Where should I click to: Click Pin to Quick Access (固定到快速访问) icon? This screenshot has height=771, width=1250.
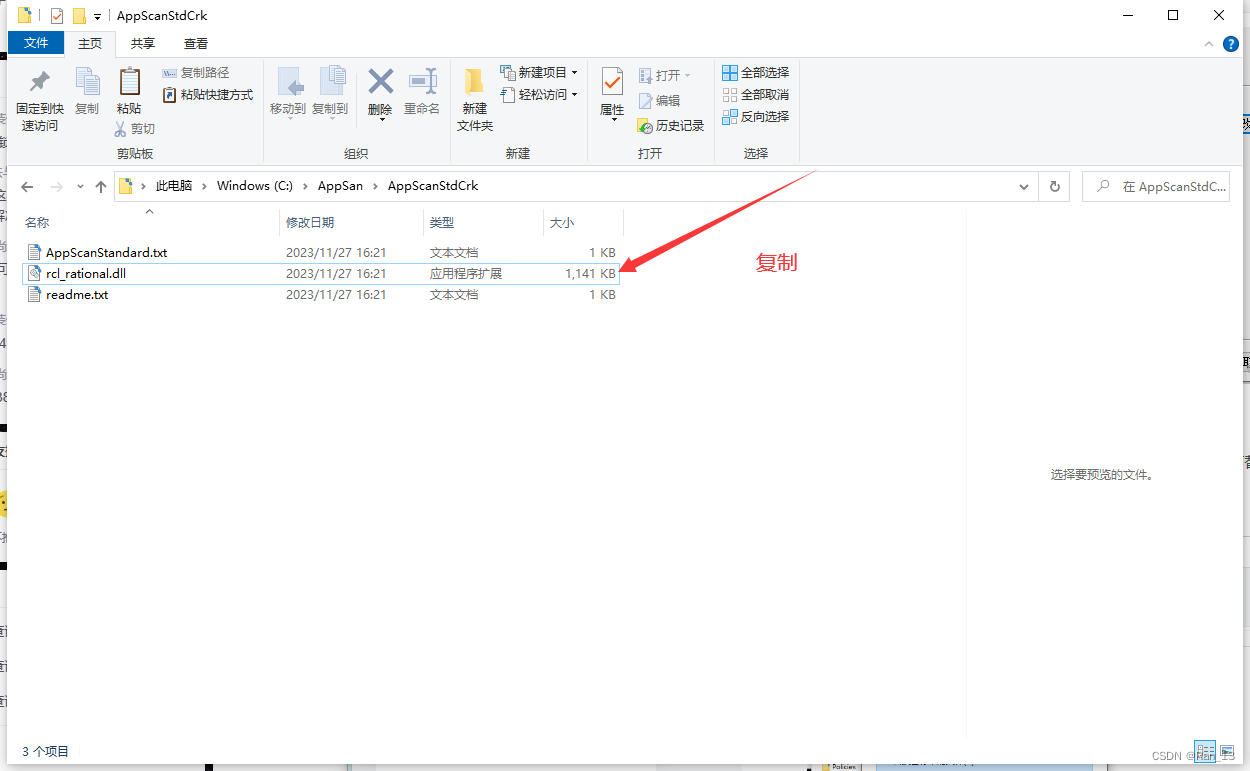click(x=40, y=82)
